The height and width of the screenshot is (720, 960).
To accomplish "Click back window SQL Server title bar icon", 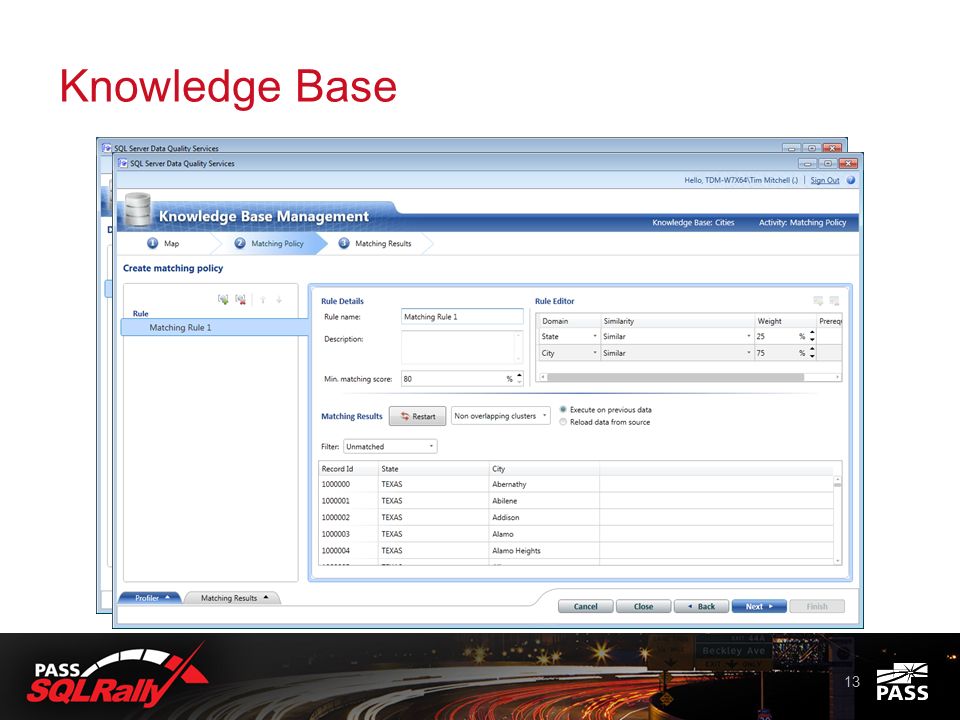I will (107, 148).
